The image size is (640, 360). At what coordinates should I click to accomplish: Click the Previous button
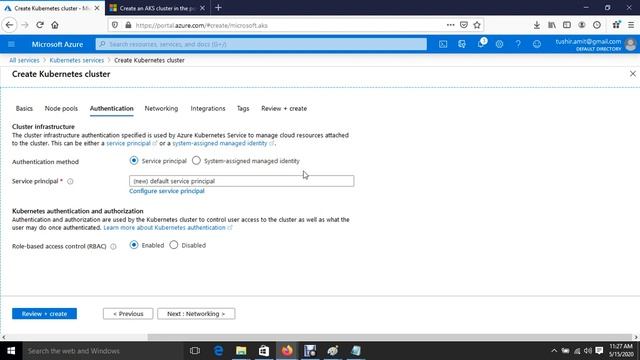pos(128,313)
